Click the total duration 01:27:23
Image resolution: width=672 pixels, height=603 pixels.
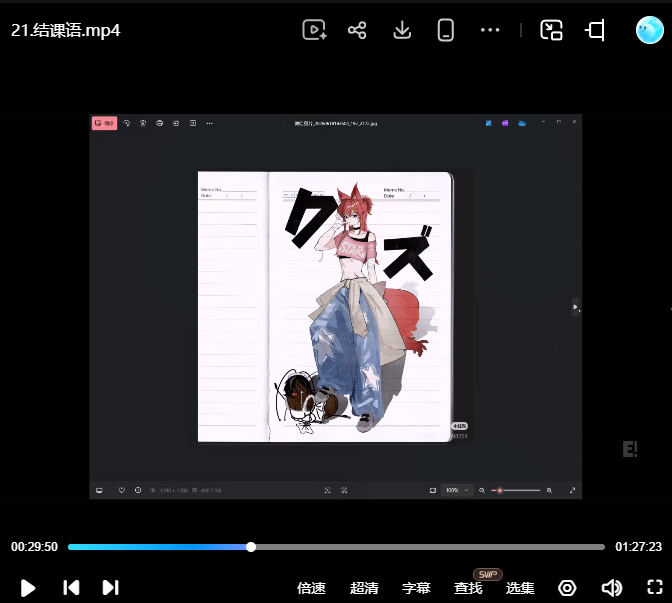pos(639,547)
